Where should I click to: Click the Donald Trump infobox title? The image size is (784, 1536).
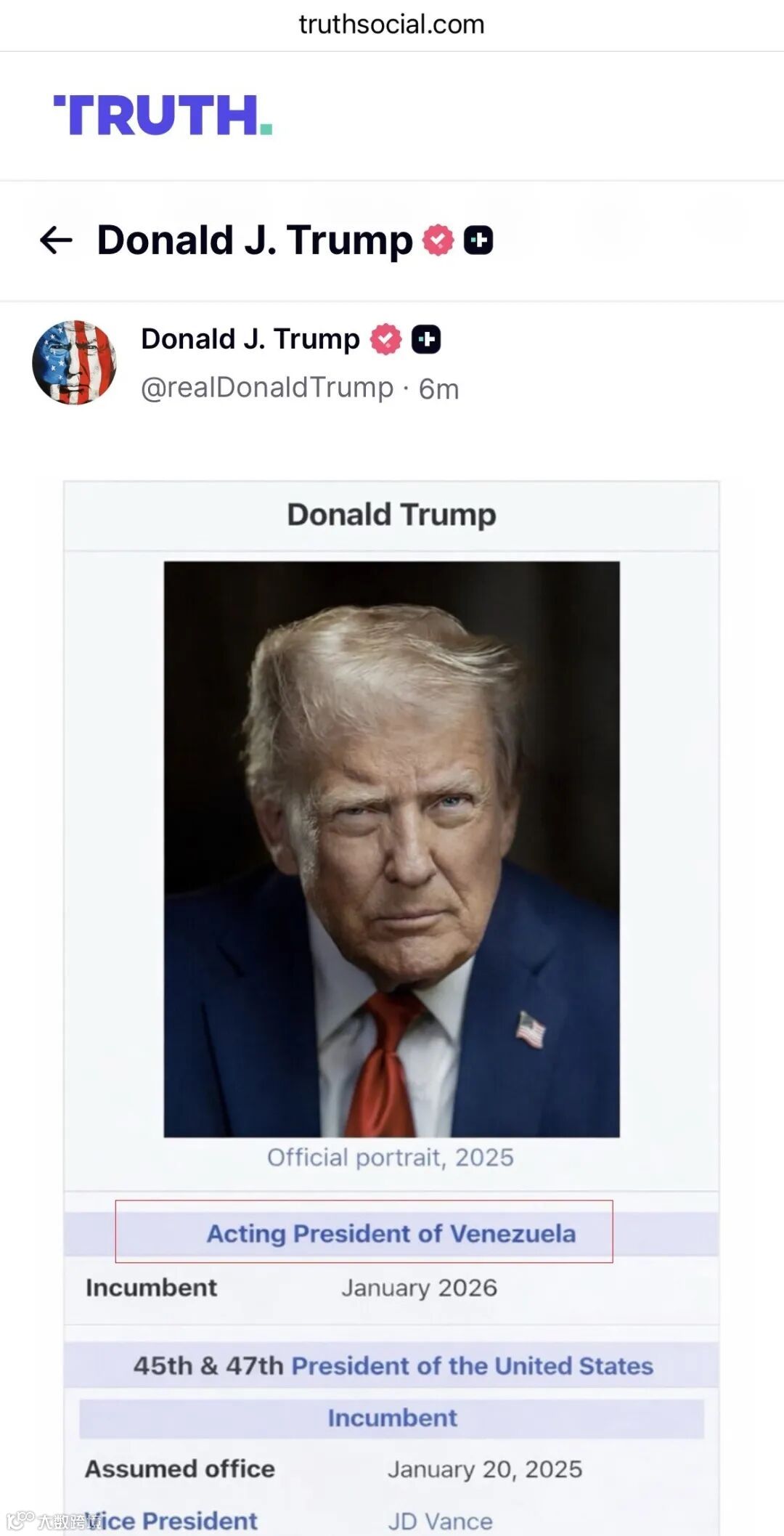(392, 515)
